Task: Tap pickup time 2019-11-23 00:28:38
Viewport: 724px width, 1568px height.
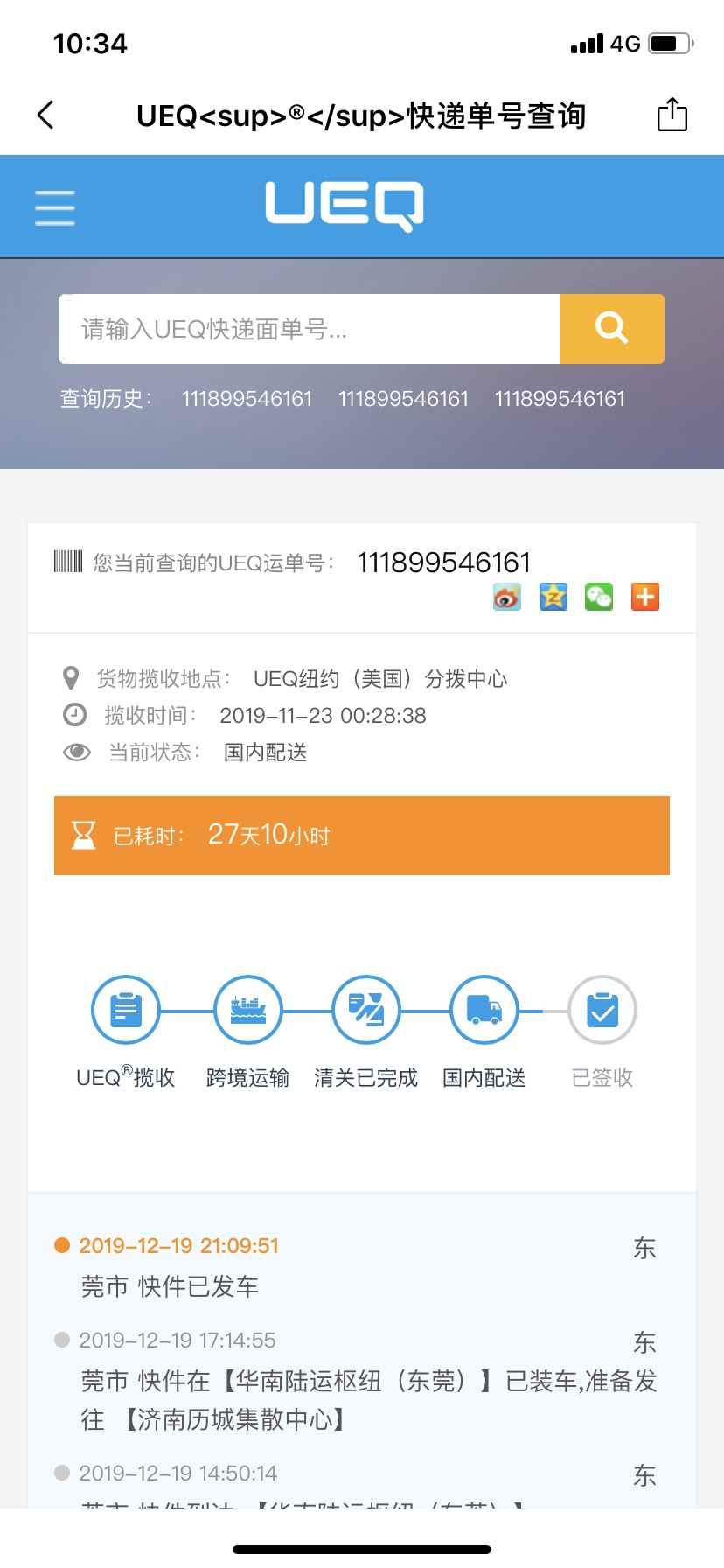Action: tap(324, 716)
